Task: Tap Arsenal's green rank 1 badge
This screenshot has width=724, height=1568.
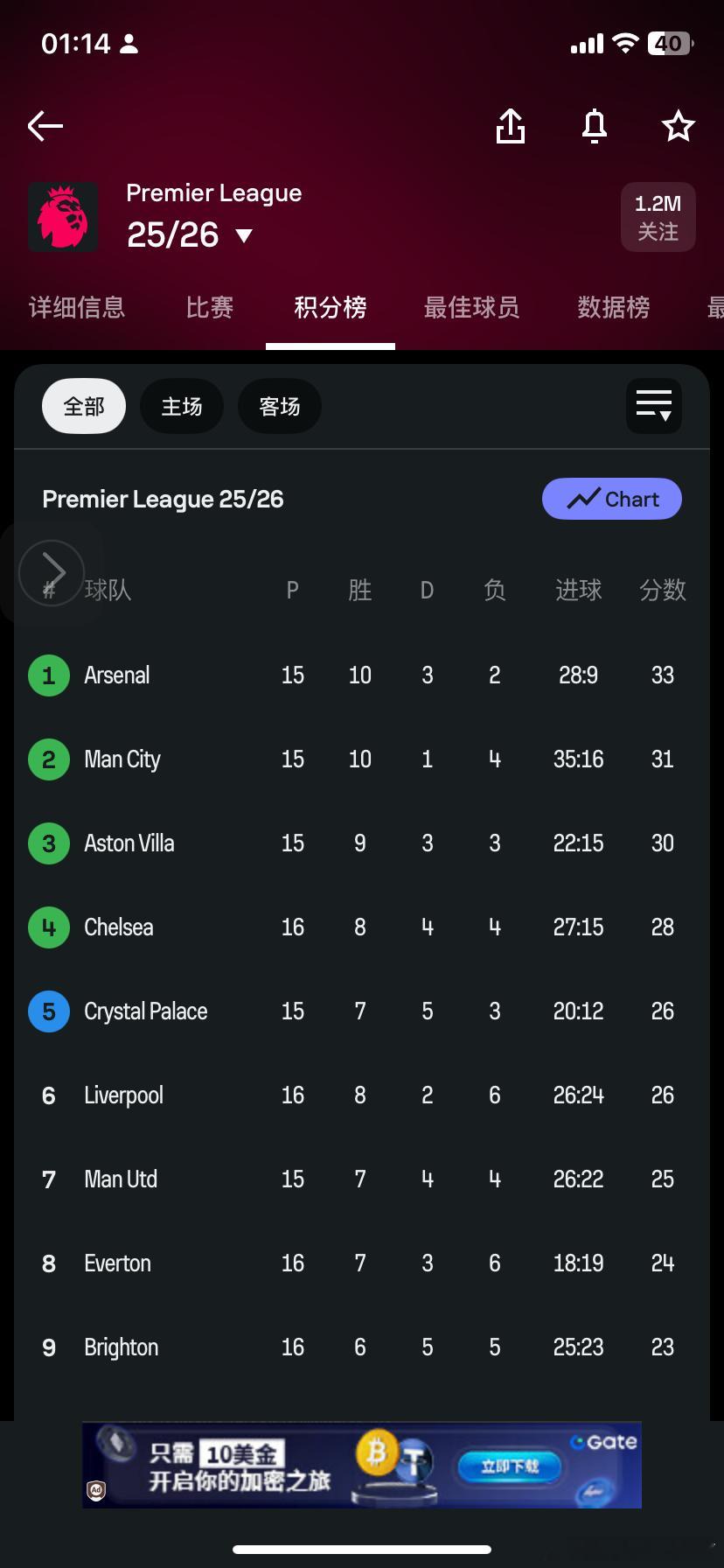Action: 49,675
